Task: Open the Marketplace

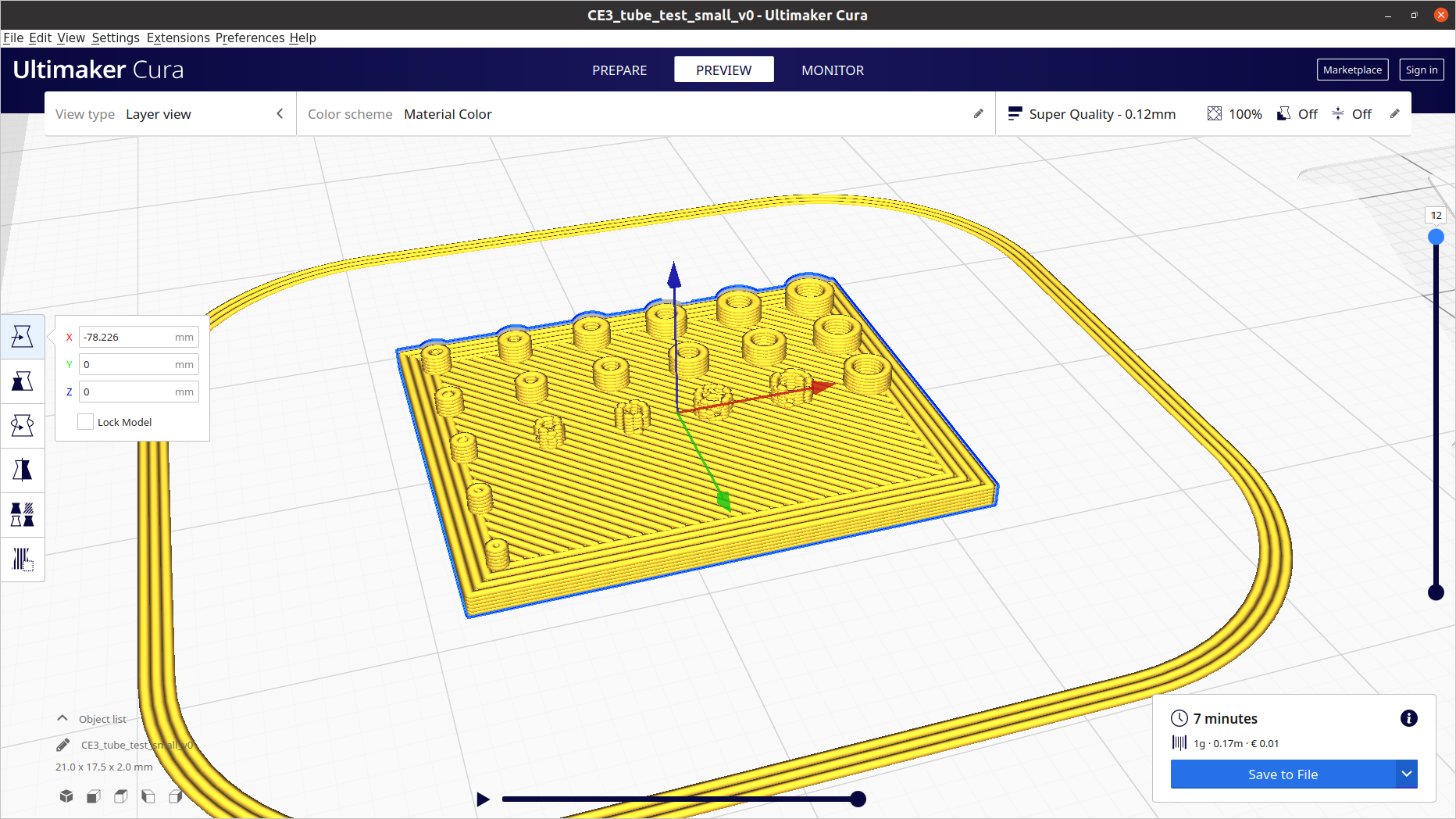Action: click(1352, 70)
